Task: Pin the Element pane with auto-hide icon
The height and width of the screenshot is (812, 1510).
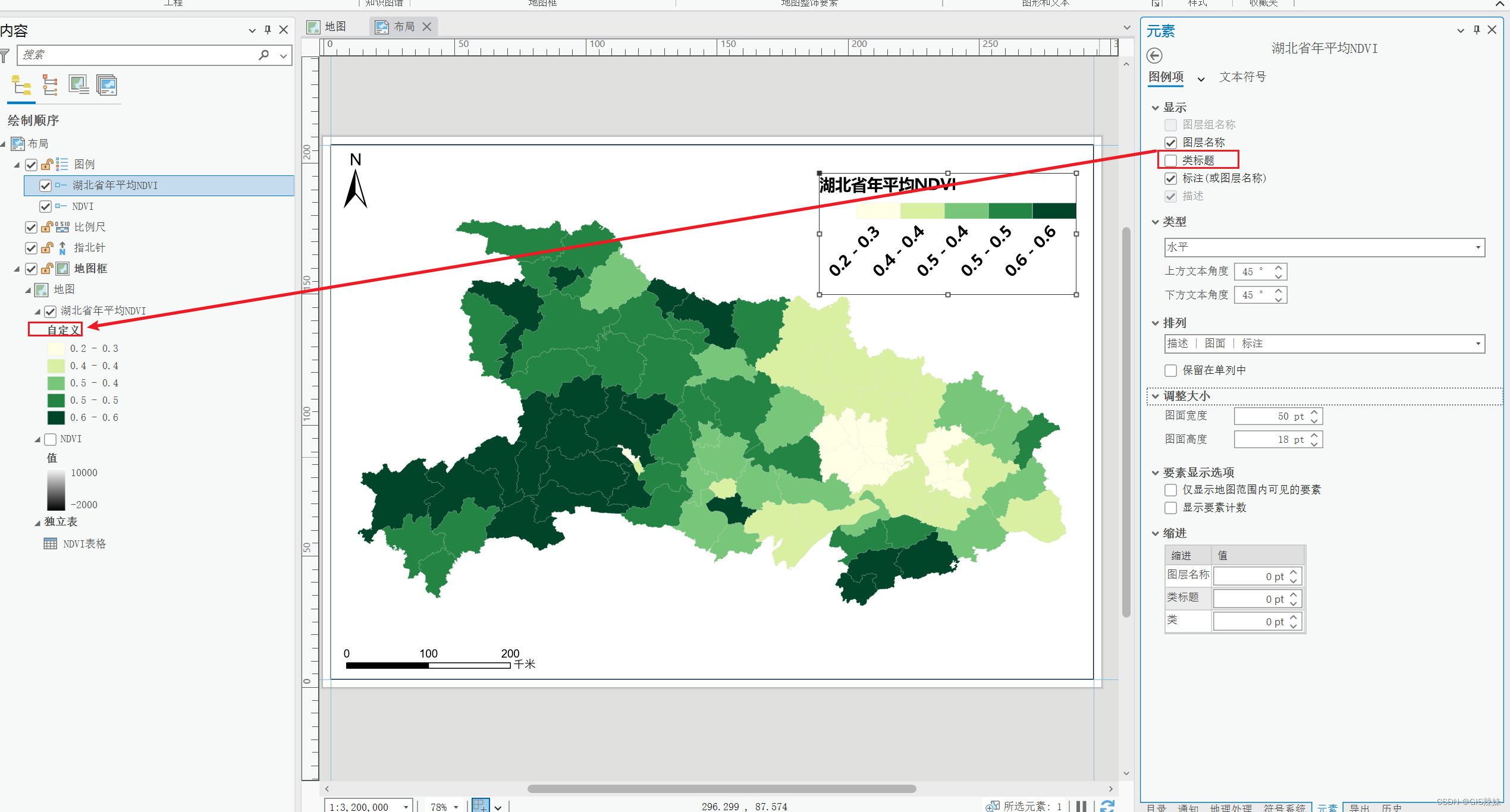Action: point(1476,30)
